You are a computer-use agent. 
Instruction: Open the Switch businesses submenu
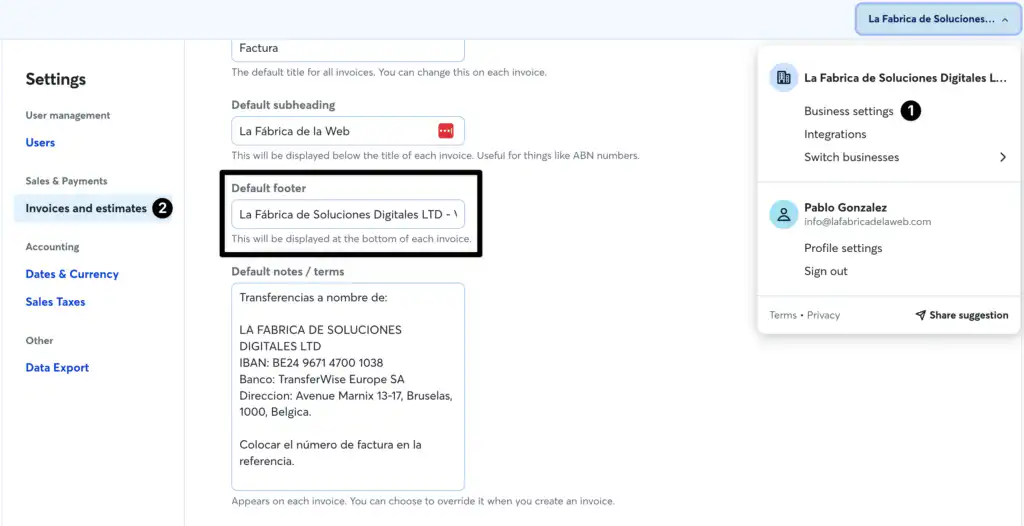tap(851, 157)
